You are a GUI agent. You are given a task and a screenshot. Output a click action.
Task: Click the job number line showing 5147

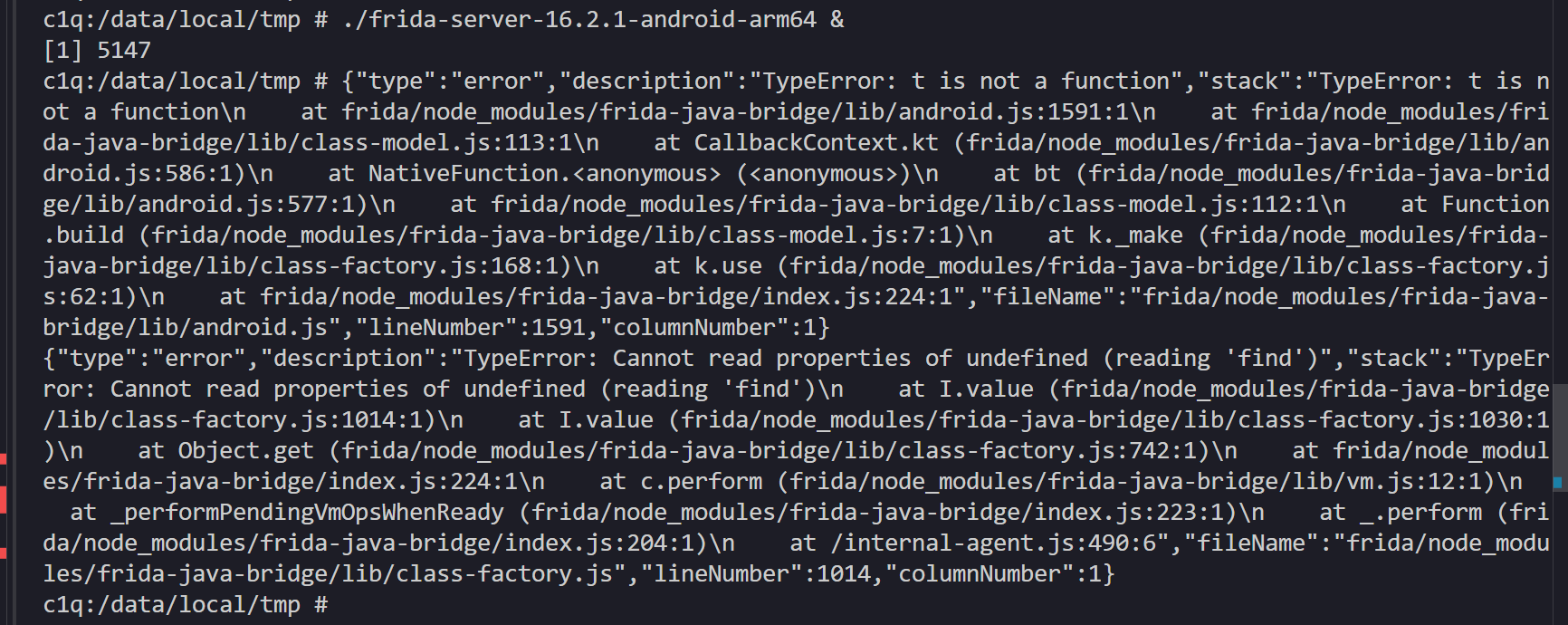(x=97, y=50)
